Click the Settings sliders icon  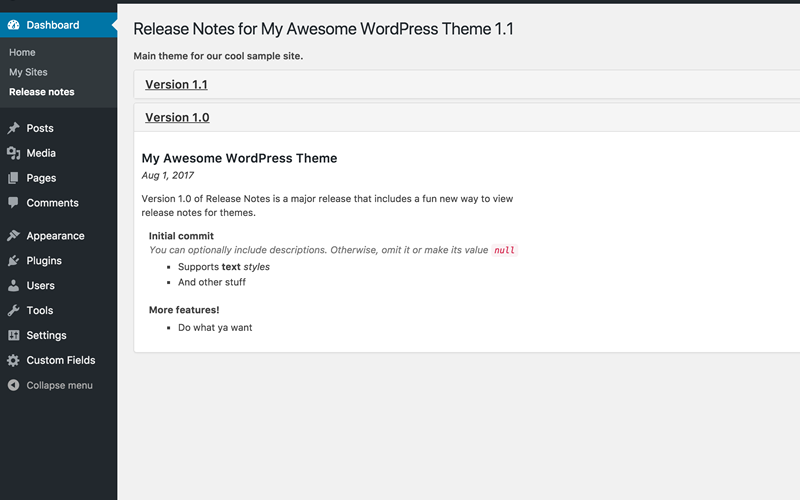[x=14, y=335]
